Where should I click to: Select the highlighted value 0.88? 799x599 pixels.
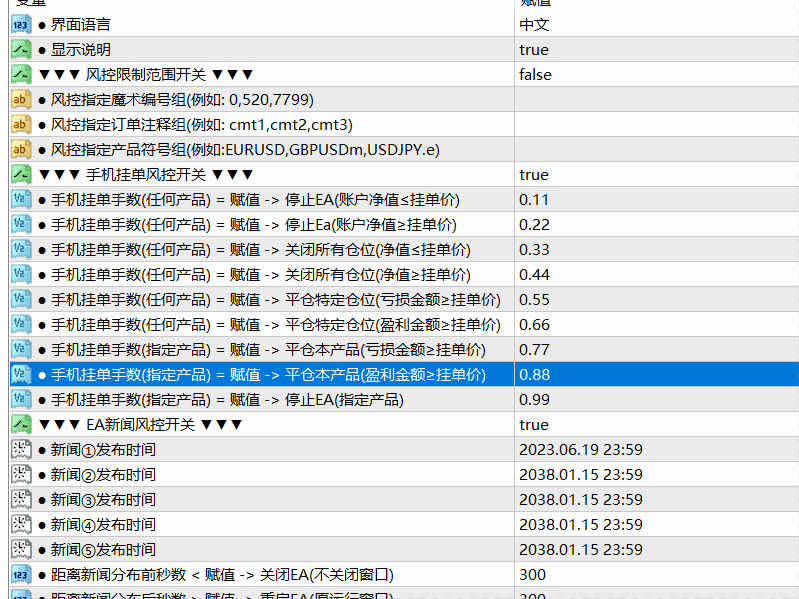coord(534,374)
